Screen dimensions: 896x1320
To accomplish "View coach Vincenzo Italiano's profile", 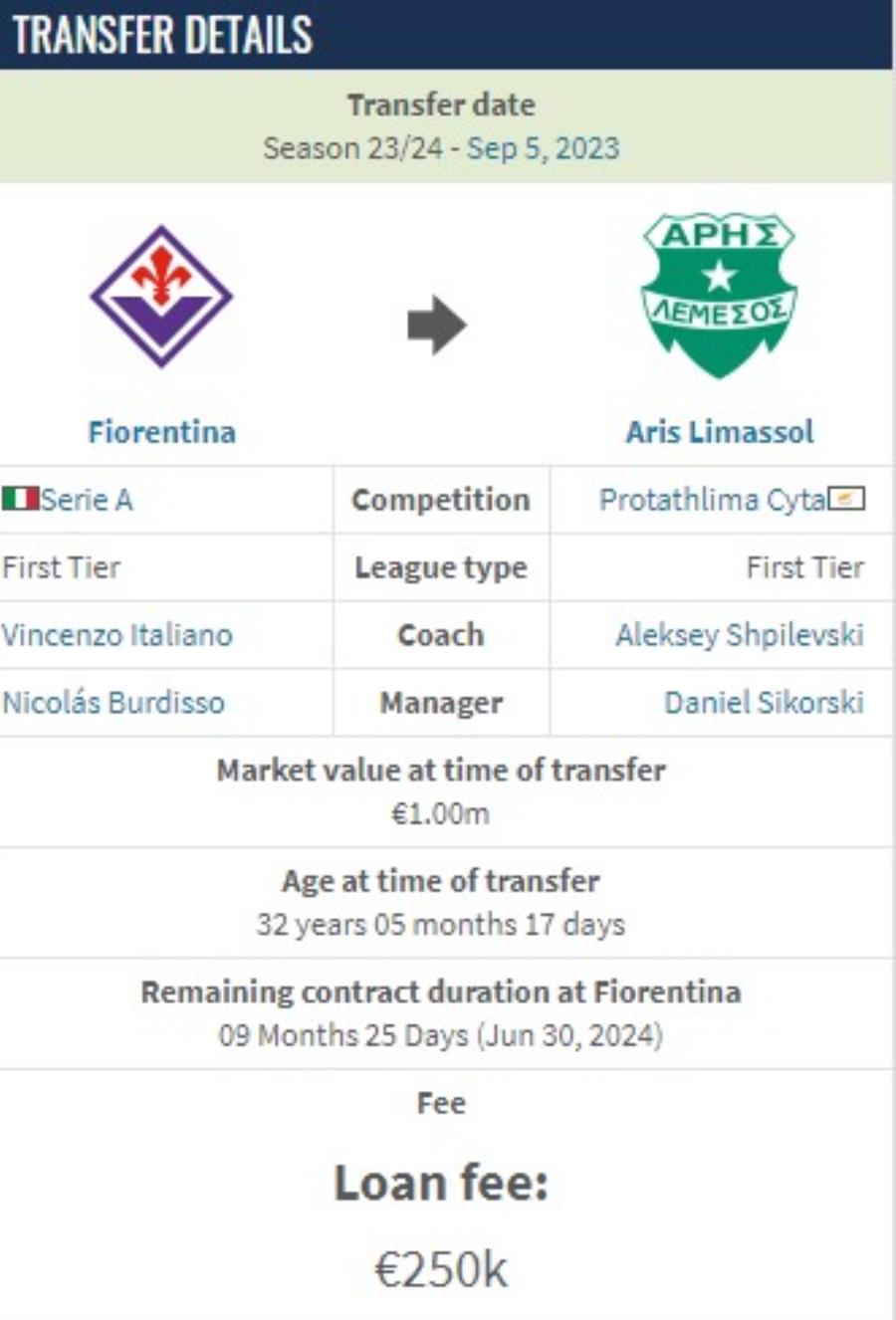I will pyautogui.click(x=117, y=635).
